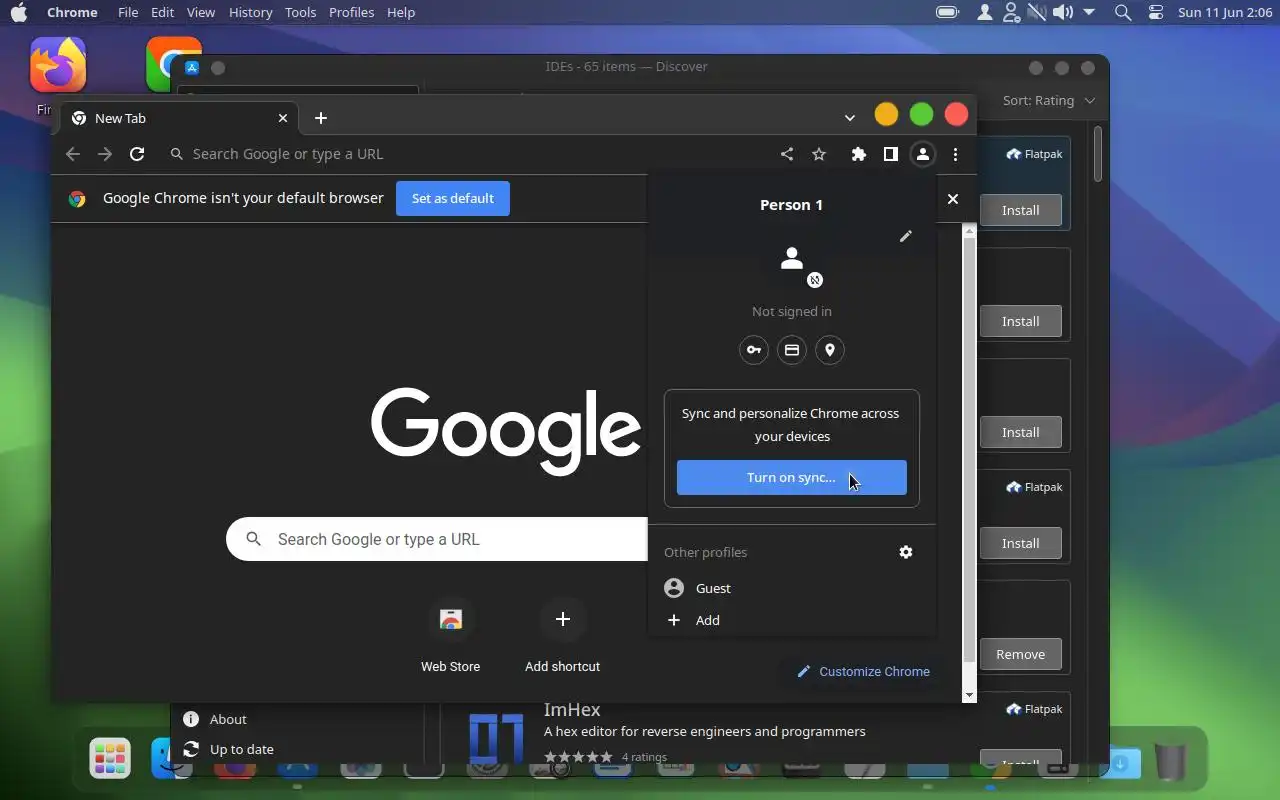Click the ImHex app title in Discover
1280x800 pixels.
[572, 710]
